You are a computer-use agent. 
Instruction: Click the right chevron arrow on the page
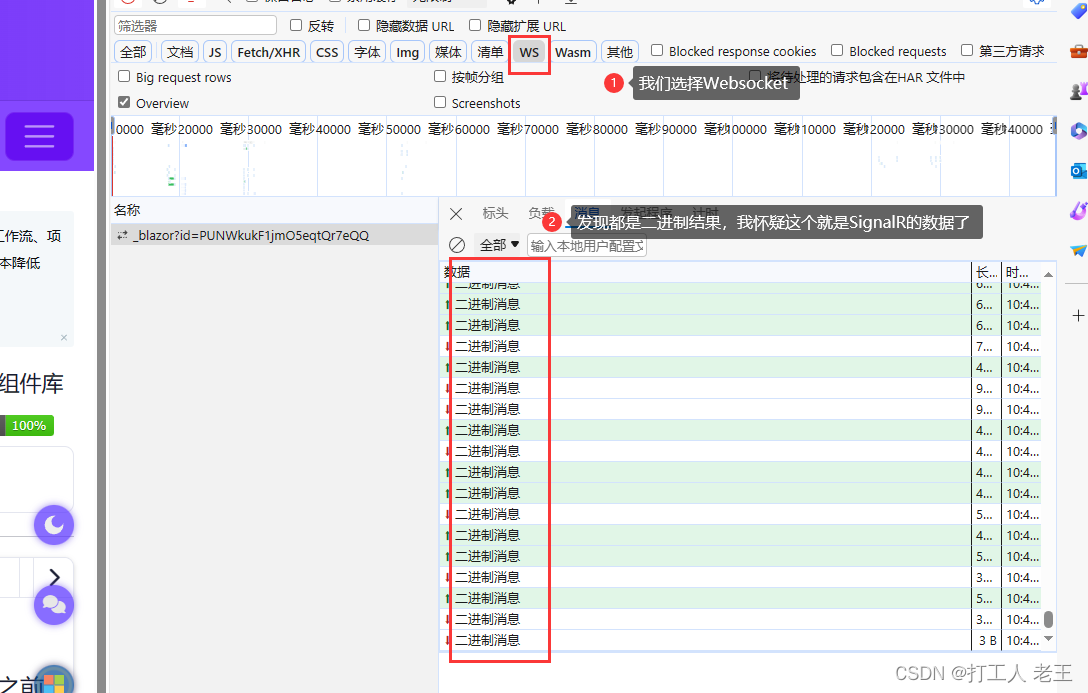pos(55,576)
